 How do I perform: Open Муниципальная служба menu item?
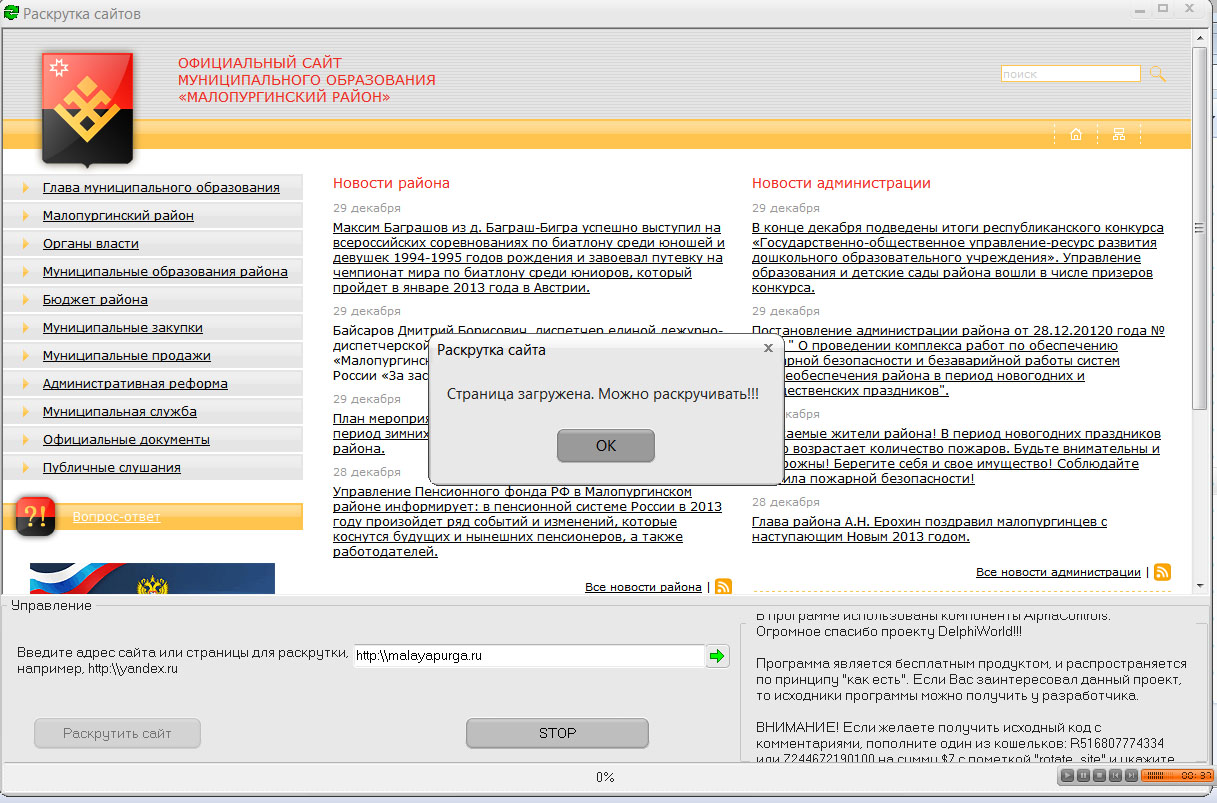coord(119,412)
